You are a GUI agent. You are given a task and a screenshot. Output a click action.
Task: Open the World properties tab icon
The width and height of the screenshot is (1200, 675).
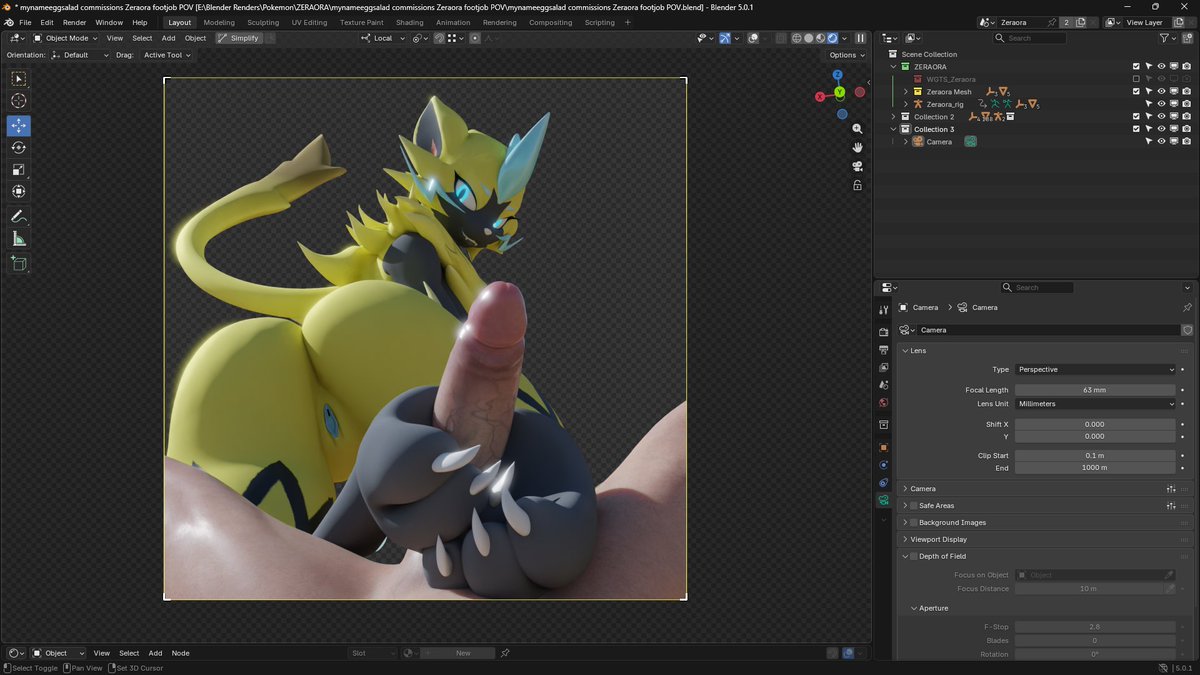click(884, 403)
